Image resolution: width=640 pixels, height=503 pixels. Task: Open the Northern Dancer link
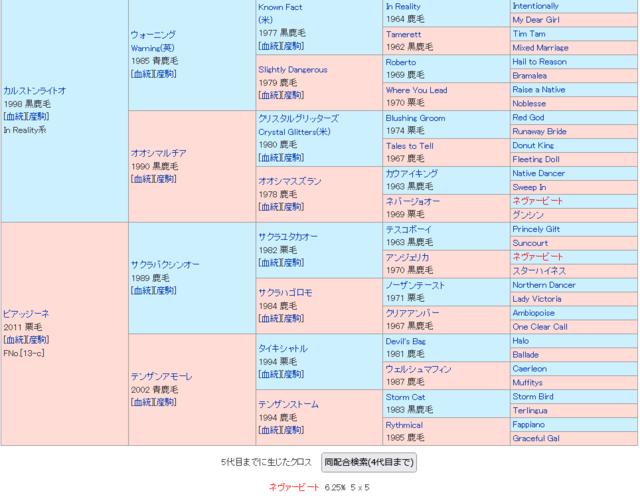[544, 285]
